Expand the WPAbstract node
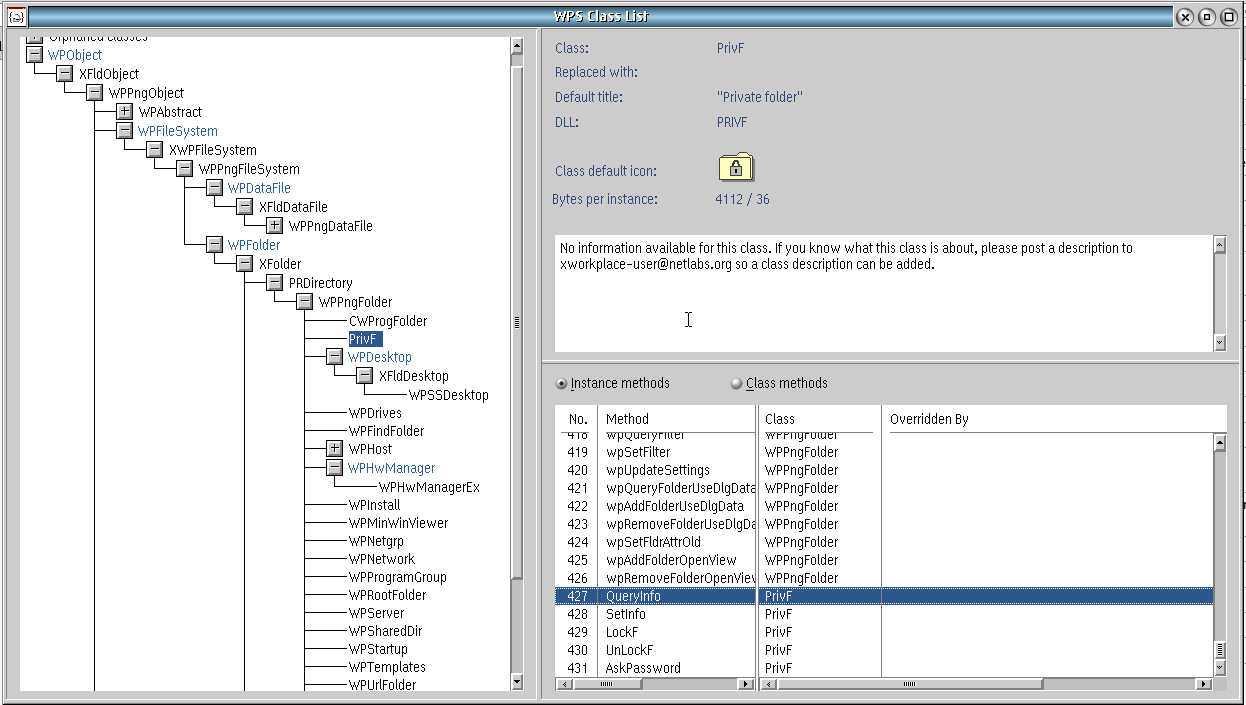1246x705 pixels. 124,112
